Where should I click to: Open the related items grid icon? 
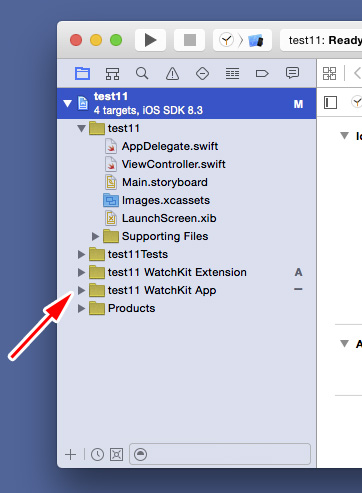point(329,73)
